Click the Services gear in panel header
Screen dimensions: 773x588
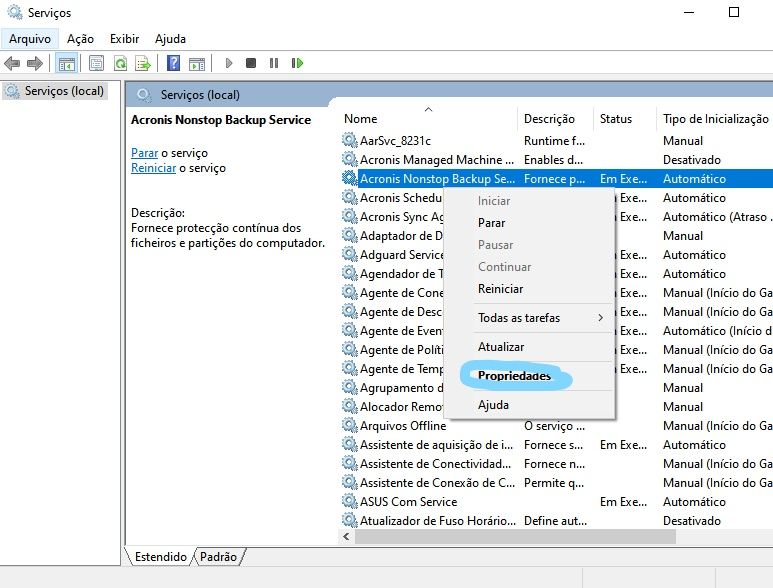(144, 95)
